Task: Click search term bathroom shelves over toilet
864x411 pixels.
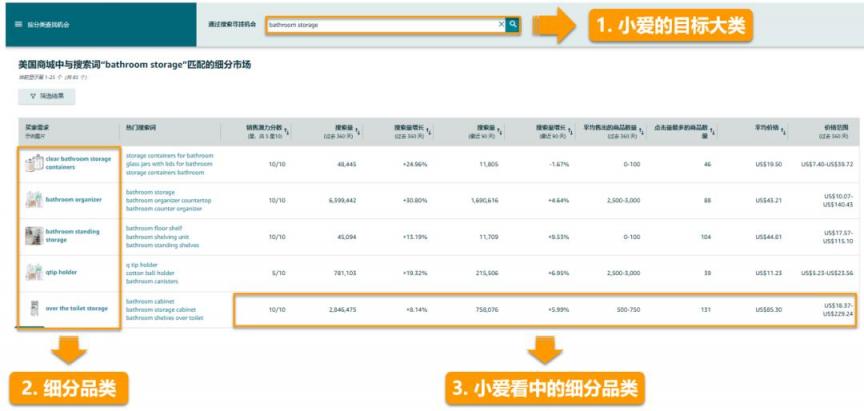Action: coord(165,318)
